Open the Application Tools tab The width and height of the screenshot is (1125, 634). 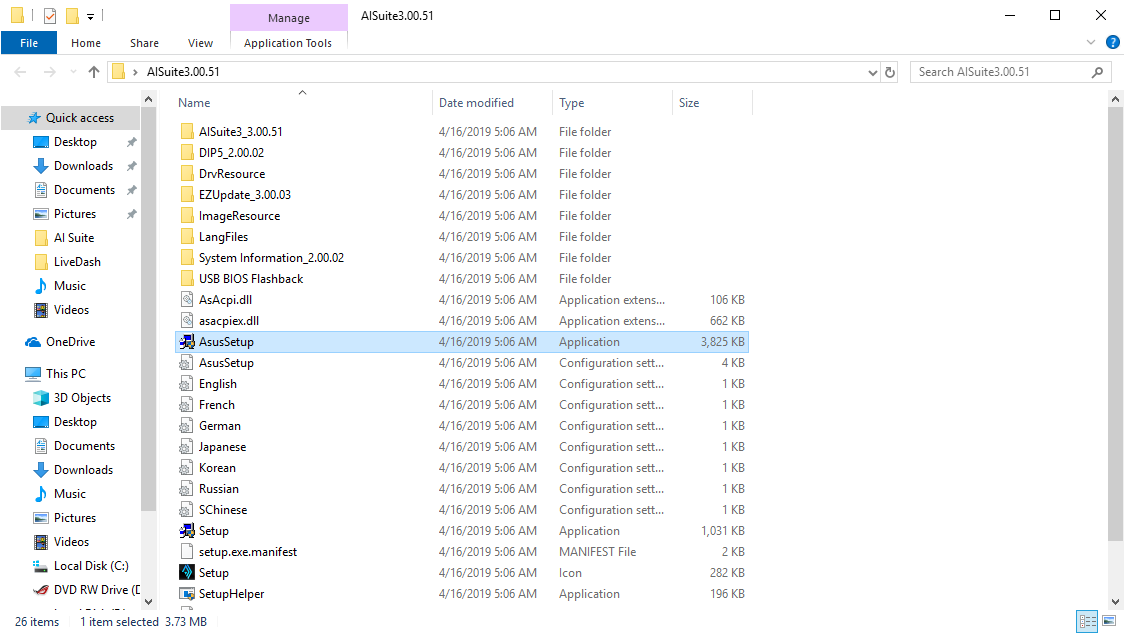tap(288, 43)
